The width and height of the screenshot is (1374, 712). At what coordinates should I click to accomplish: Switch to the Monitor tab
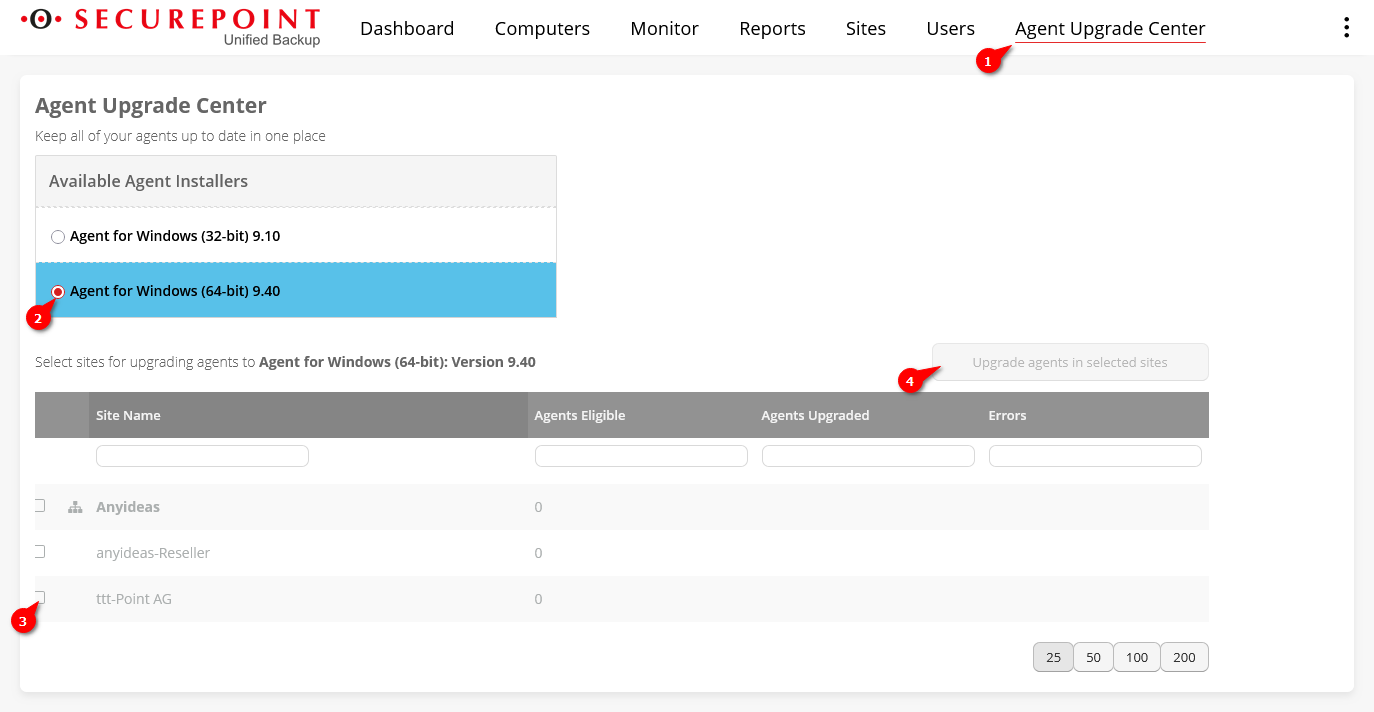pos(664,29)
